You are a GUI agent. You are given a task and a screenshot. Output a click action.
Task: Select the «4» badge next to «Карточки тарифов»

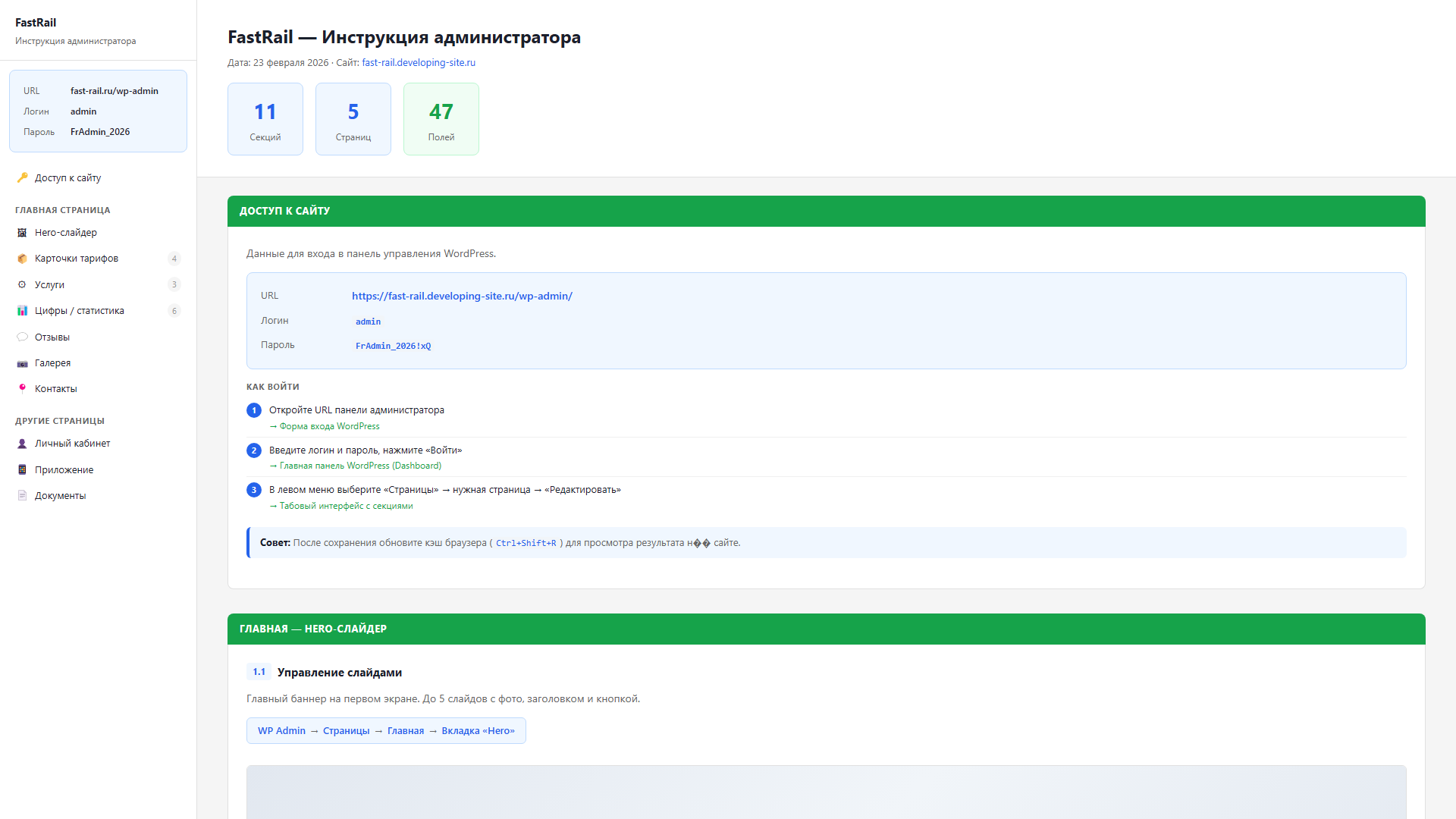coord(174,259)
